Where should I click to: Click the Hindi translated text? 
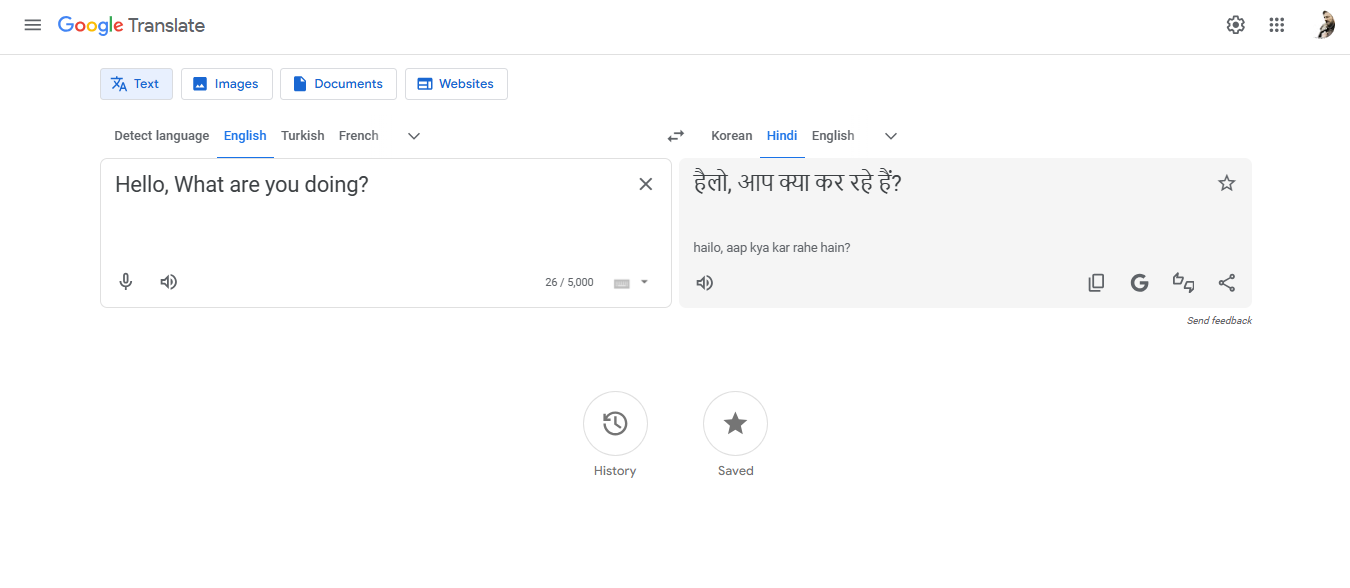[797, 183]
